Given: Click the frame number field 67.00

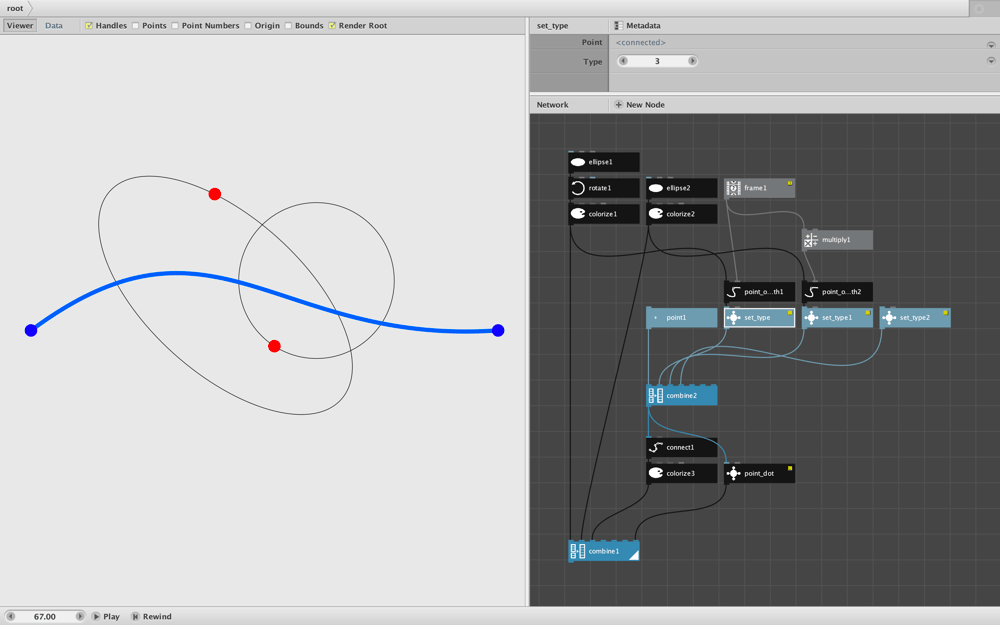Looking at the screenshot, I should coord(45,616).
